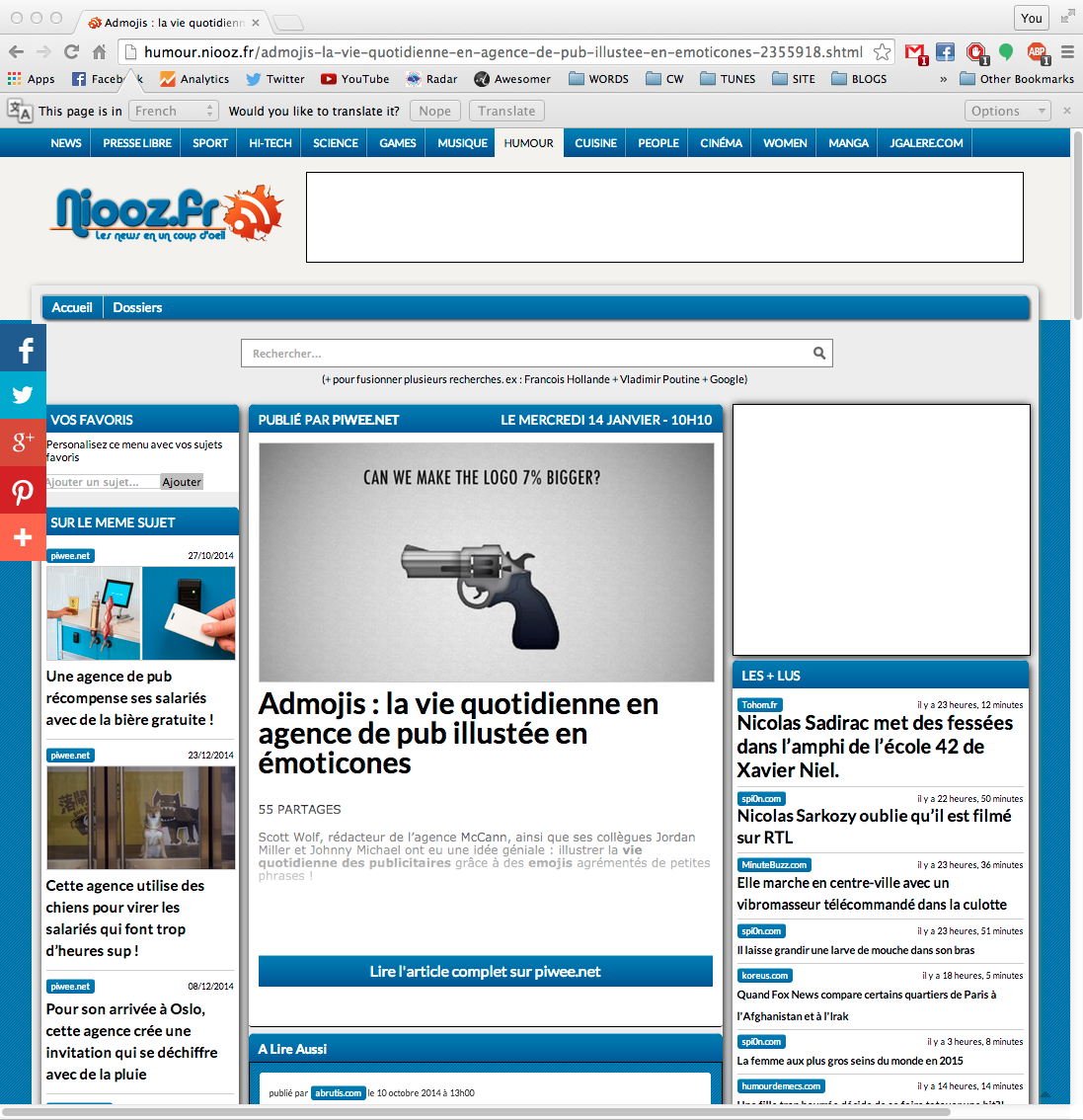
Task: Go back with the browser back arrow
Action: tap(17, 52)
